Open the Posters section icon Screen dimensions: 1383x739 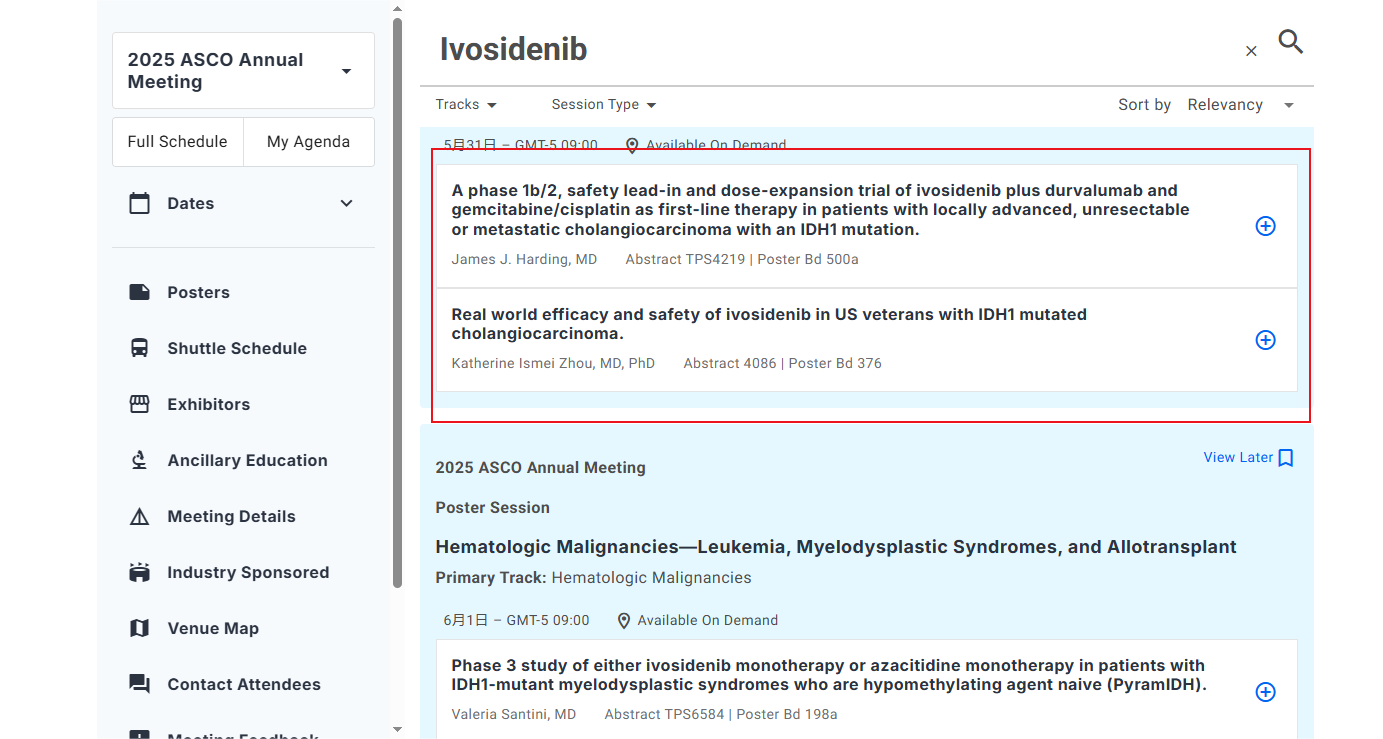click(140, 292)
